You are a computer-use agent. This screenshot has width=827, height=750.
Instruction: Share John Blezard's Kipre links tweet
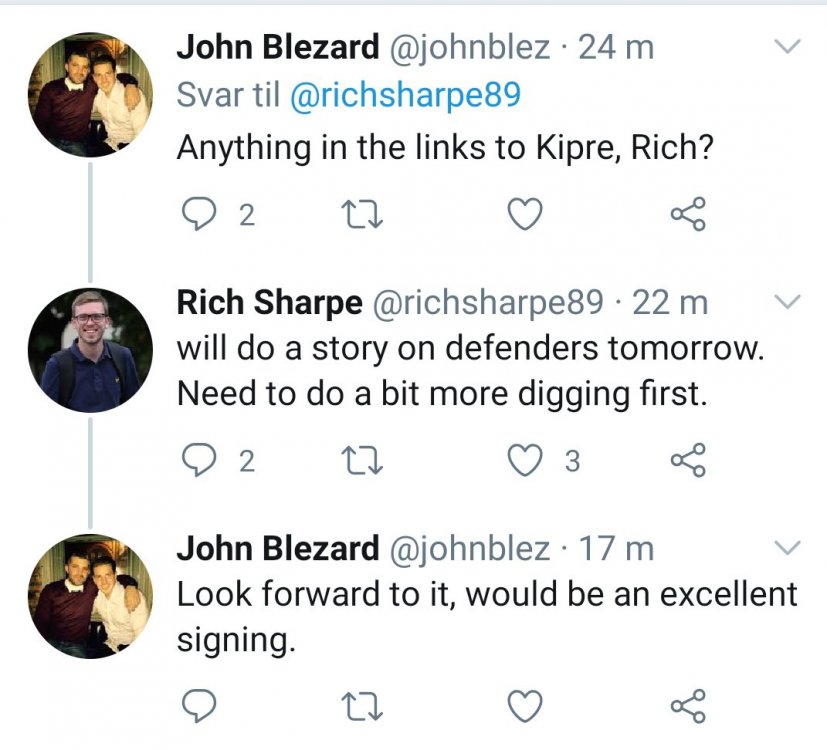[x=688, y=215]
